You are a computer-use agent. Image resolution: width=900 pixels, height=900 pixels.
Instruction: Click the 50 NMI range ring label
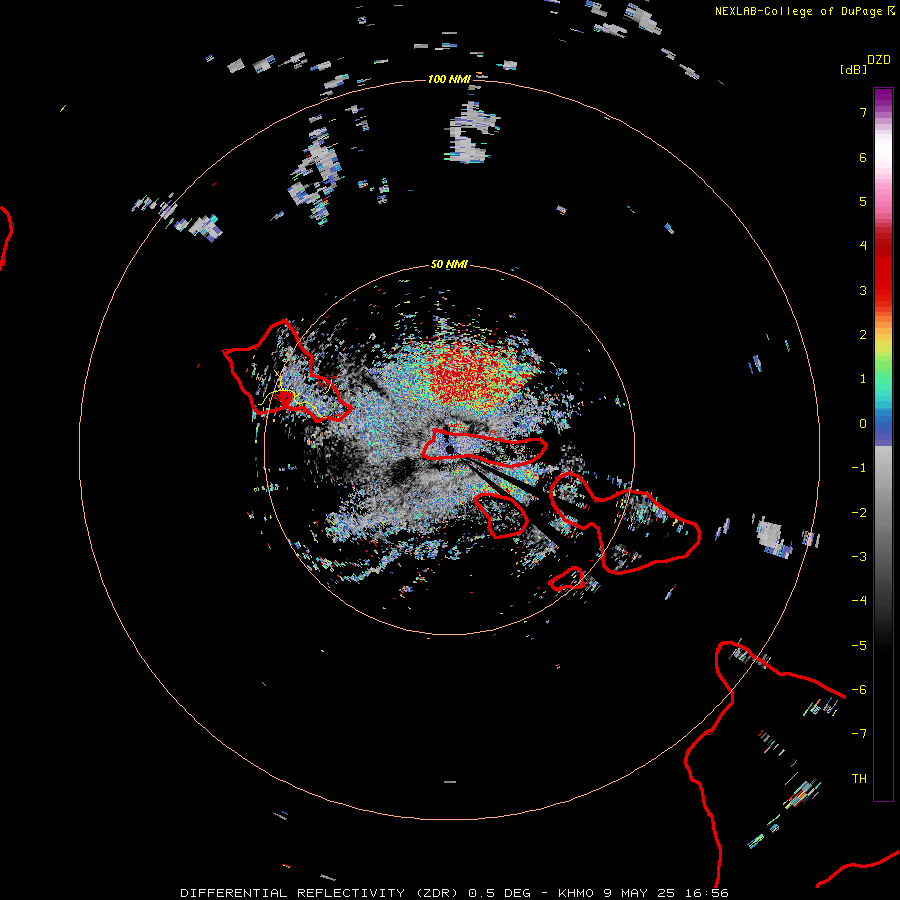[449, 264]
